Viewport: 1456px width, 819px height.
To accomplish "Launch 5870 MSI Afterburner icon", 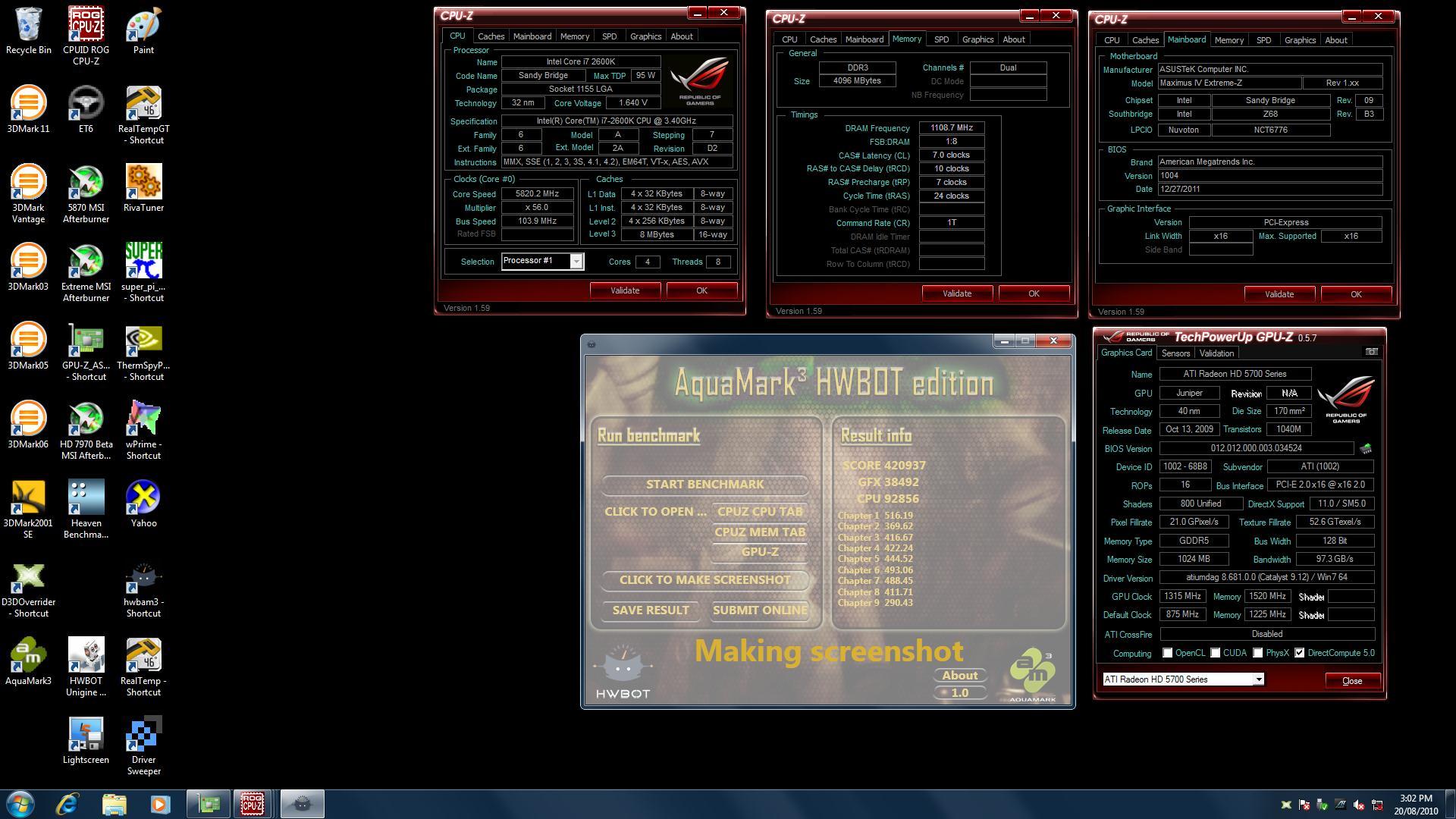I will click(86, 193).
